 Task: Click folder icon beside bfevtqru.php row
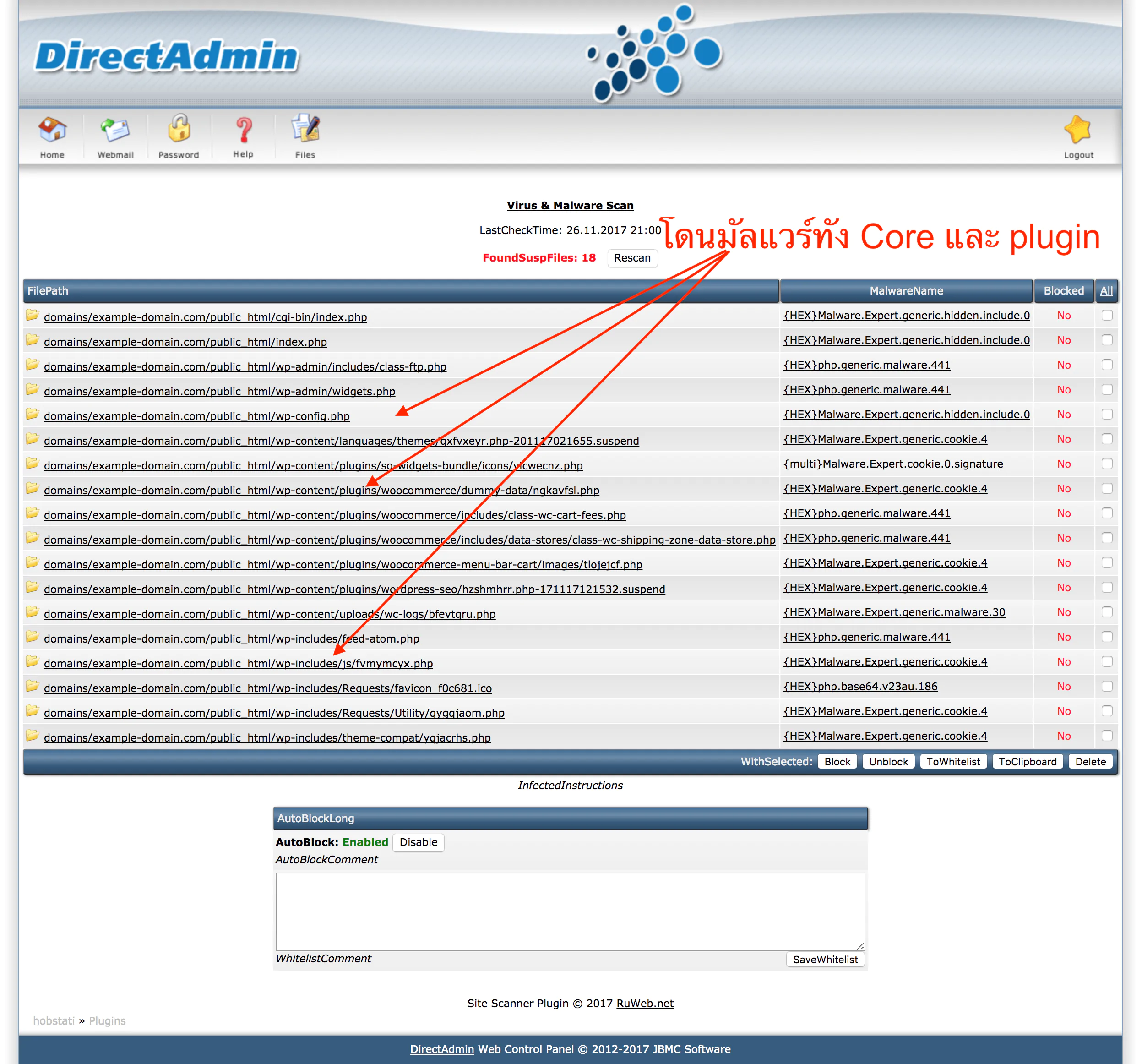(33, 612)
